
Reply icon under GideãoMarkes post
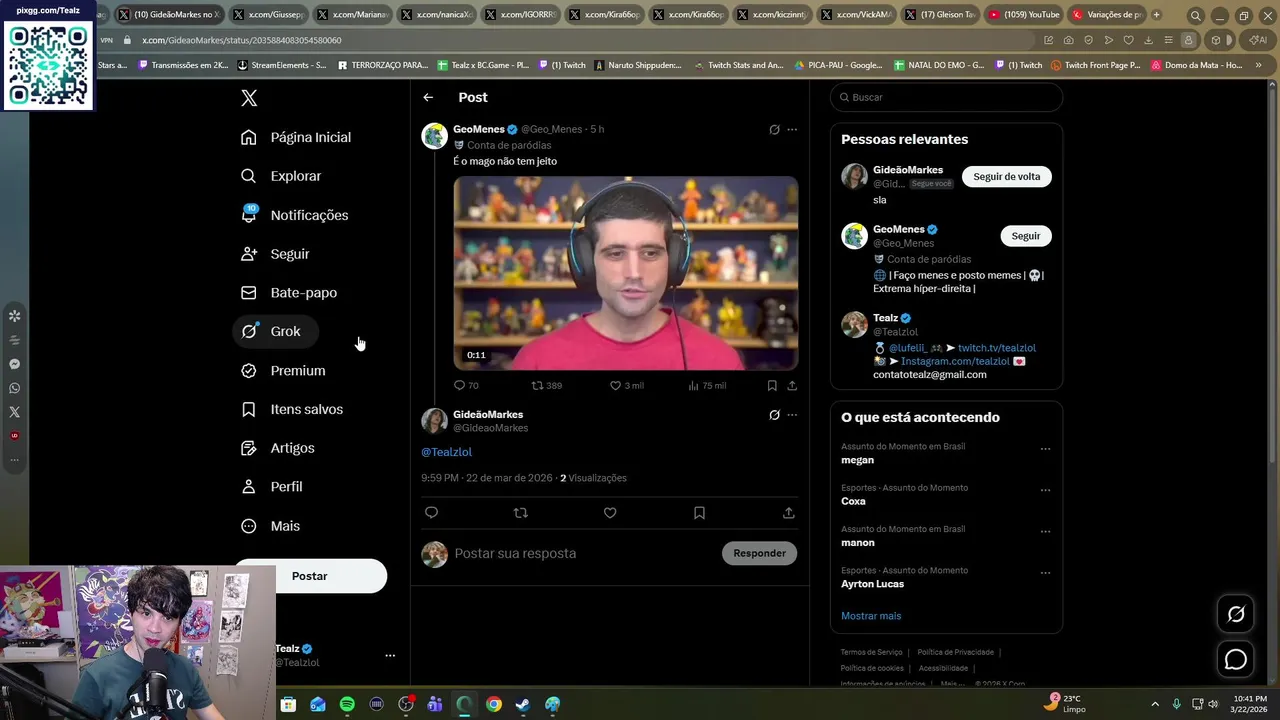tap(431, 513)
